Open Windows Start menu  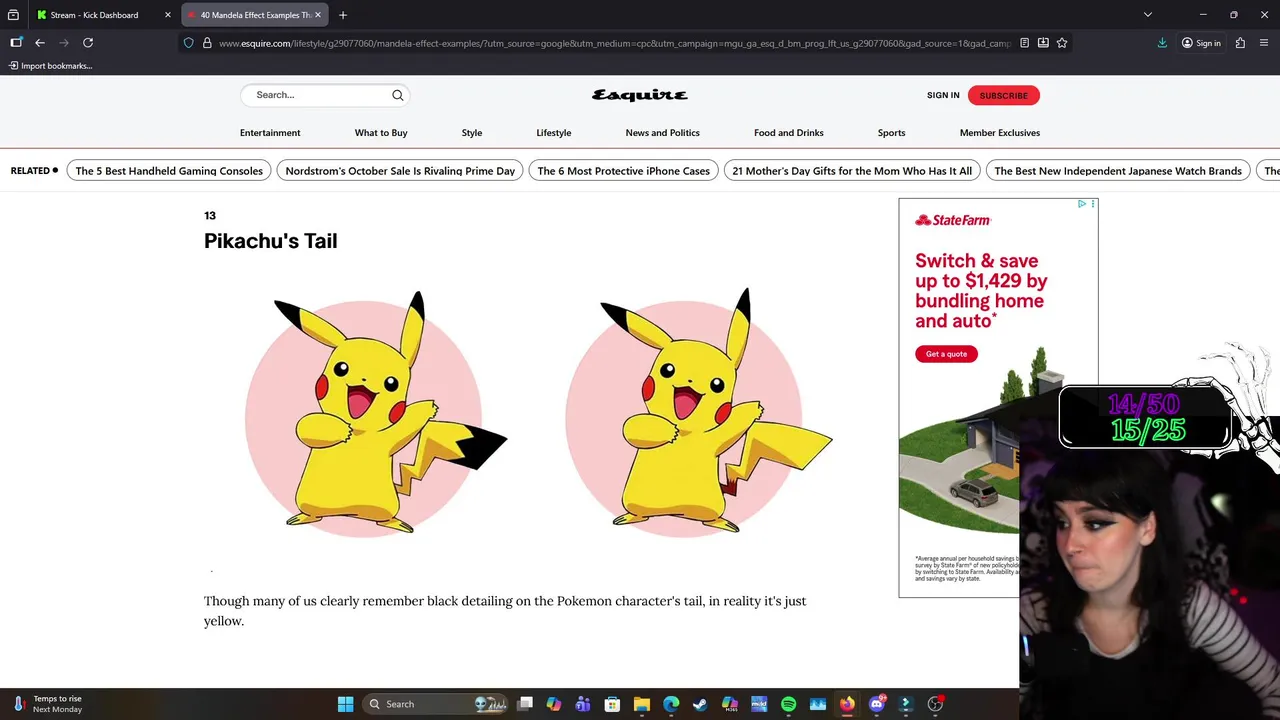click(345, 704)
